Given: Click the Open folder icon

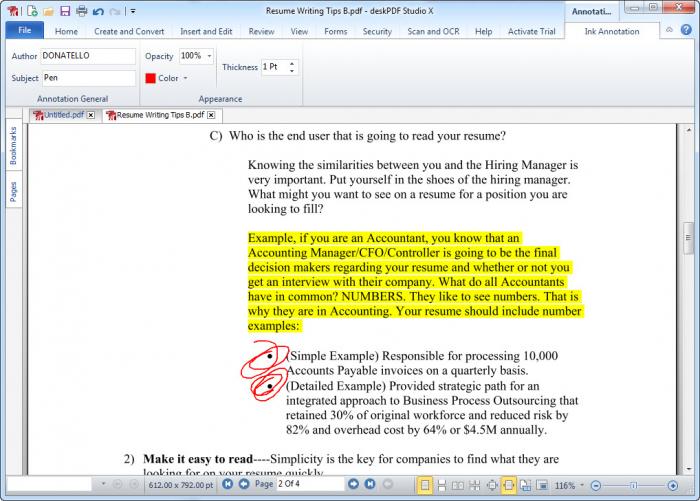Looking at the screenshot, I should (49, 11).
